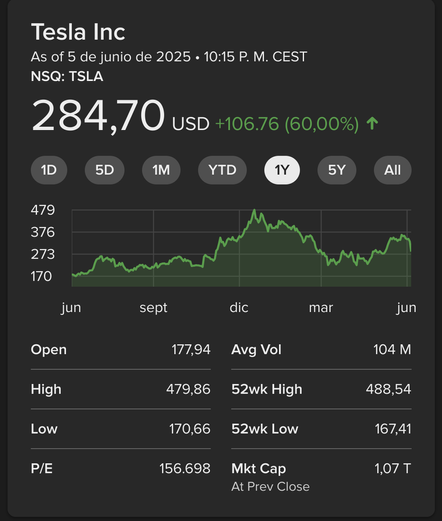Click the chart peak near dic
The width and height of the screenshot is (442, 521).
255,210
